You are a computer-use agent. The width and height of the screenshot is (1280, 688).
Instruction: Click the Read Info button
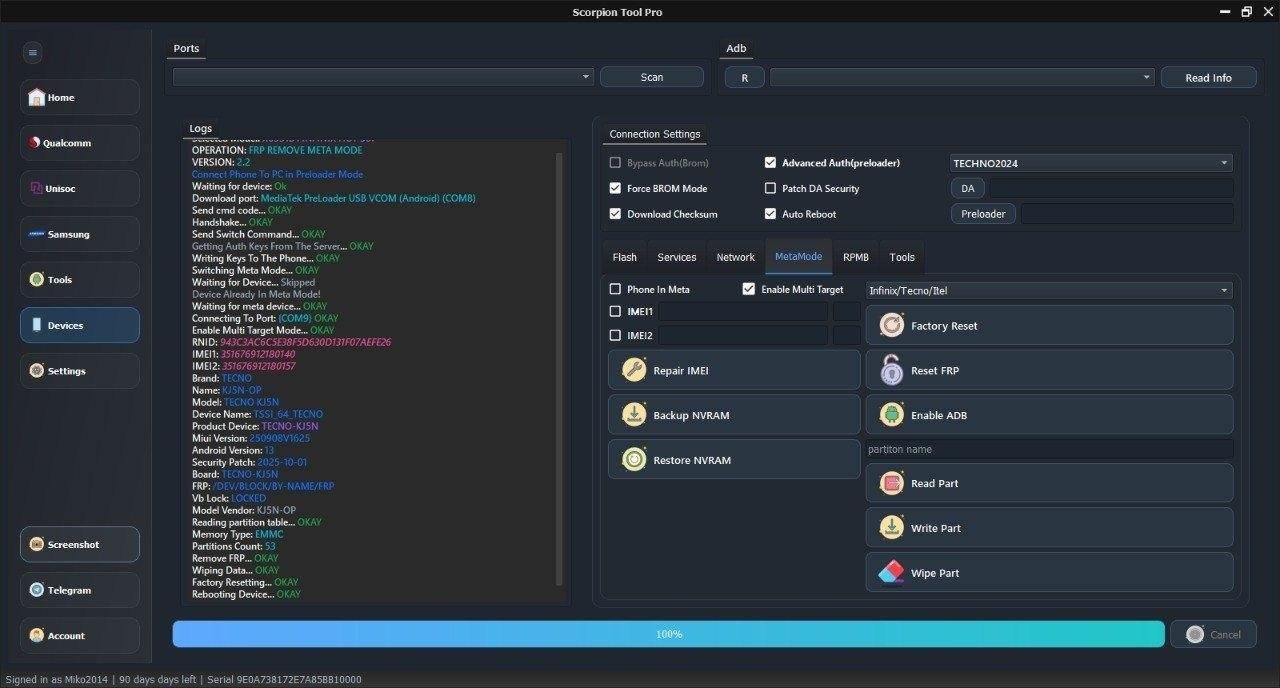[1209, 77]
